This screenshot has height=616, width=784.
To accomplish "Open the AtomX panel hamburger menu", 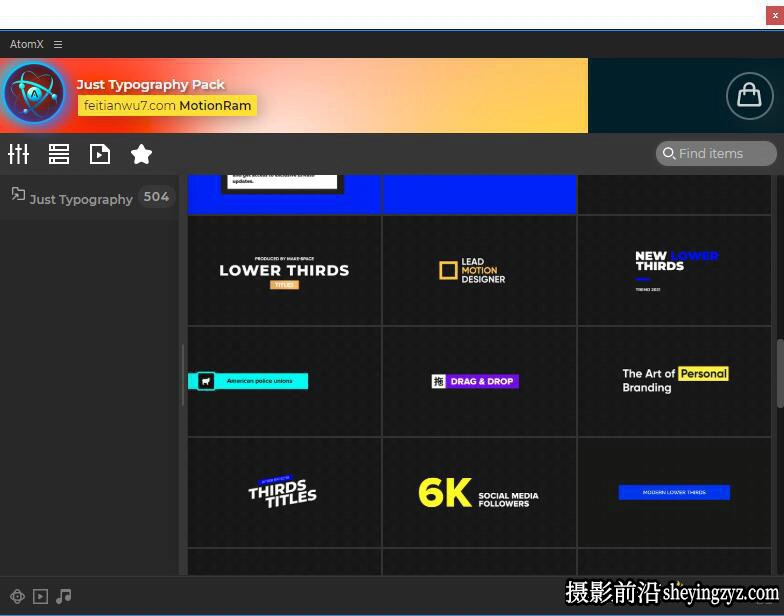I will point(58,44).
